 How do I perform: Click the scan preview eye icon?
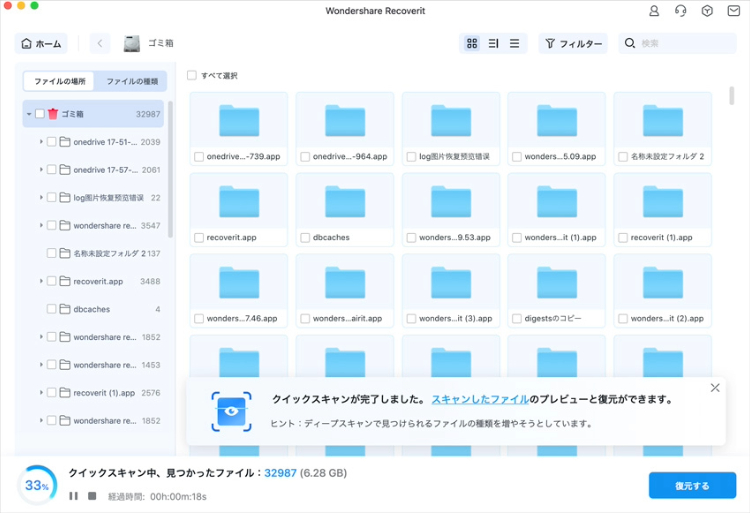coord(232,412)
